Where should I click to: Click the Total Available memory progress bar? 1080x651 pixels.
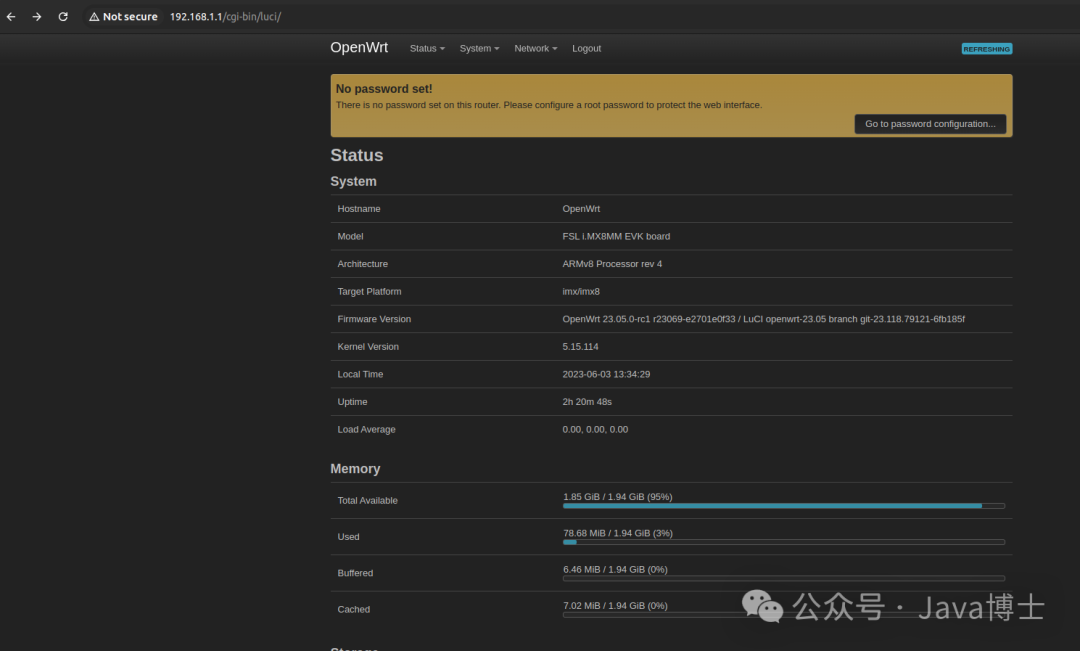(x=783, y=506)
